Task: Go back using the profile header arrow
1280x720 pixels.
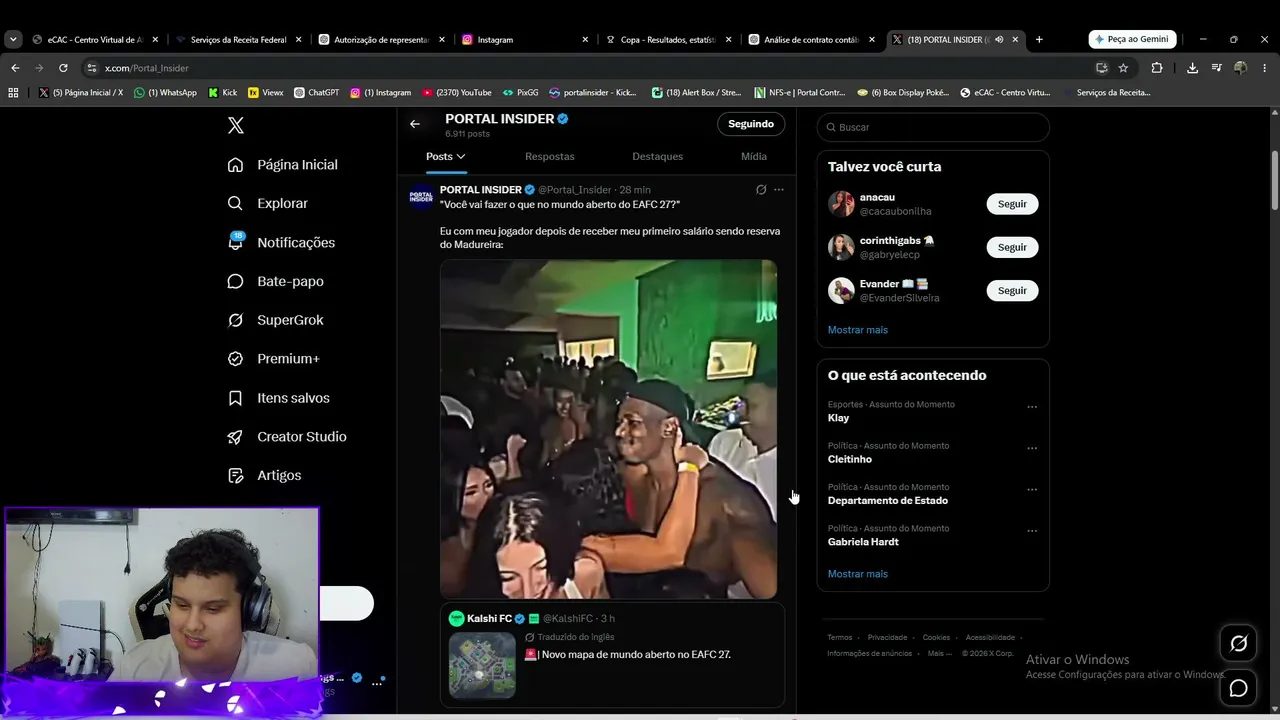Action: (415, 124)
